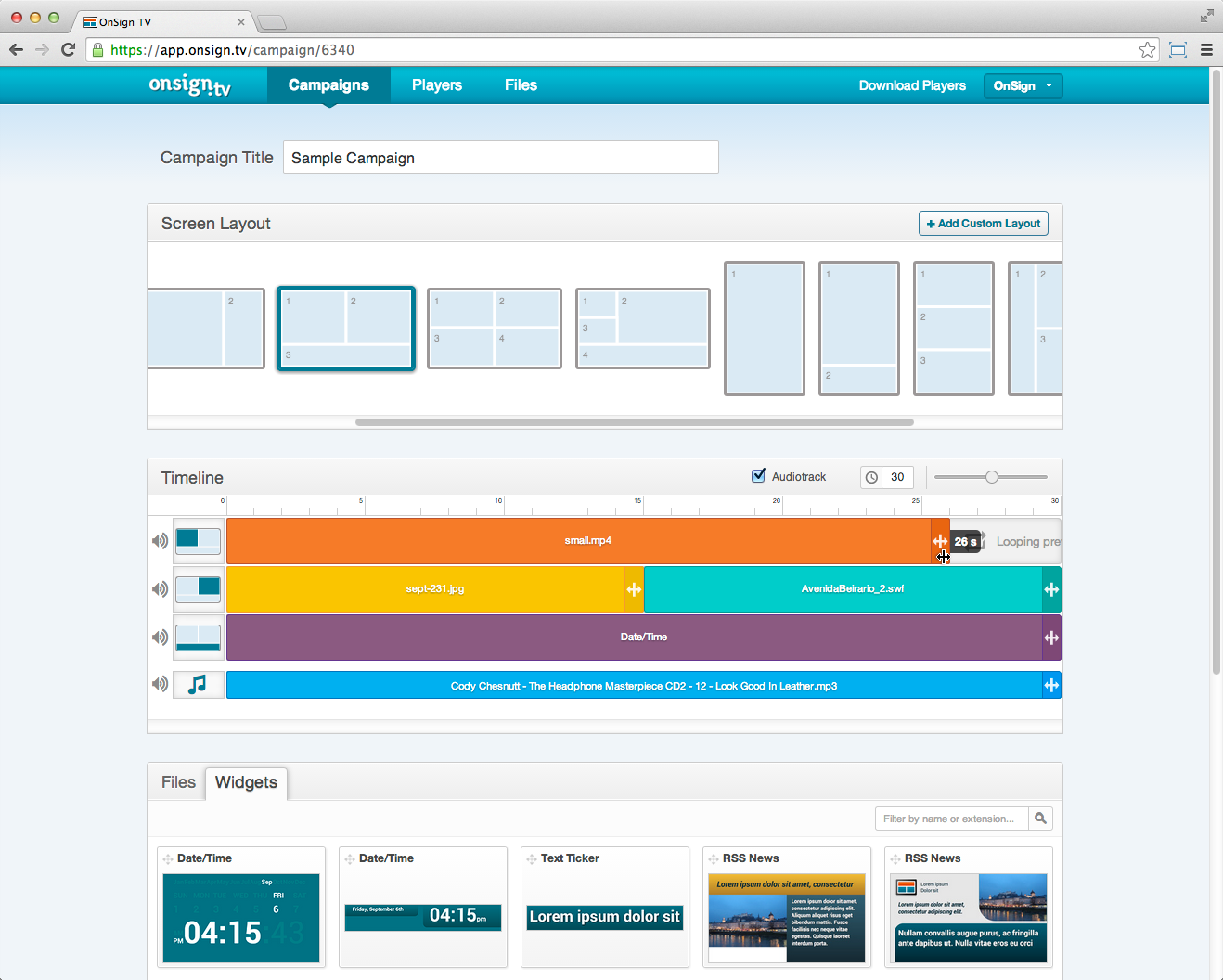Viewport: 1223px width, 980px height.
Task: Click the Date/Time track zone layout icon
Action: coord(198,637)
